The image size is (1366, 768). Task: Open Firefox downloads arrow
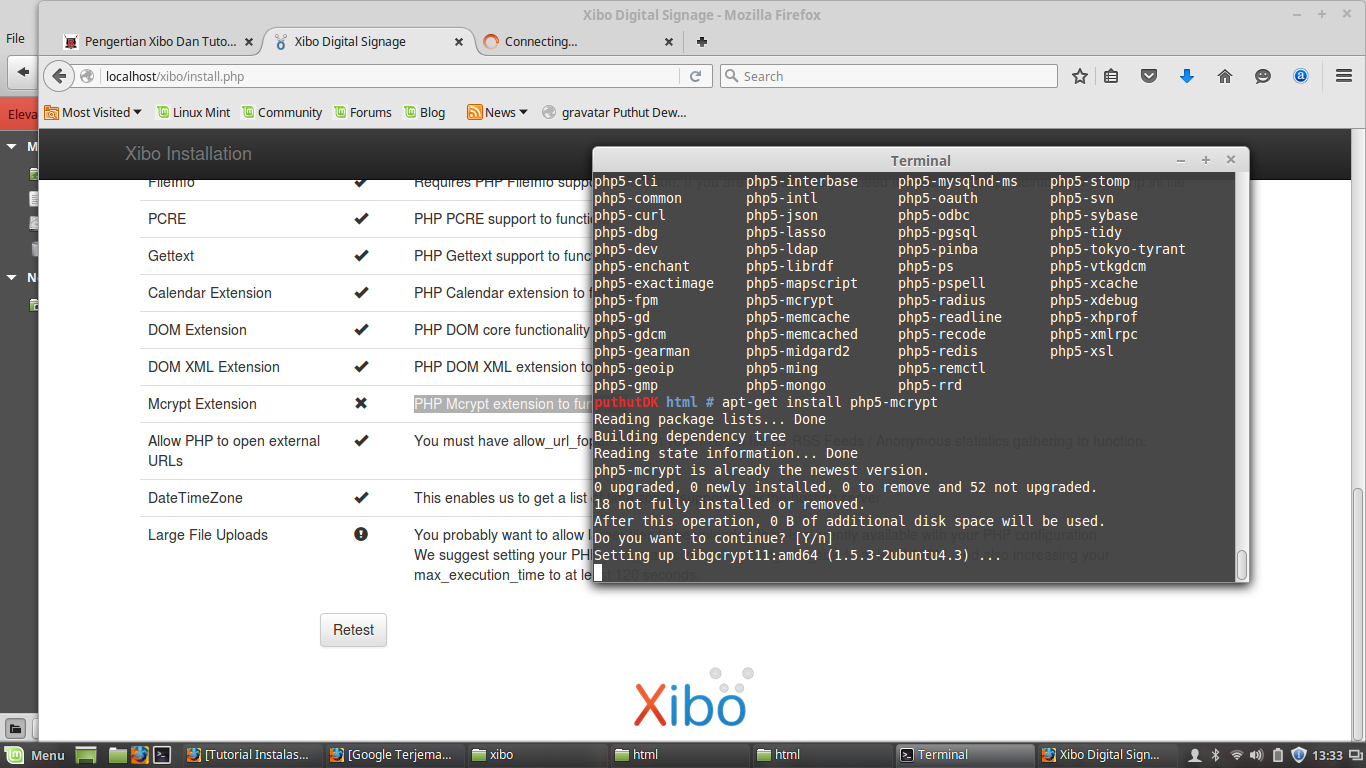pos(1187,76)
